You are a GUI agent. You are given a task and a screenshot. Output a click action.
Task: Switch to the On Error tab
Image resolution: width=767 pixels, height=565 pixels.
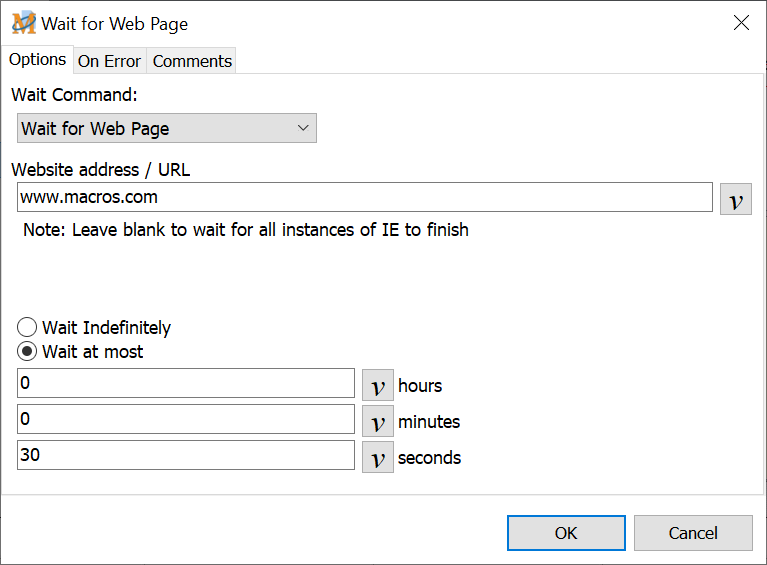[109, 61]
